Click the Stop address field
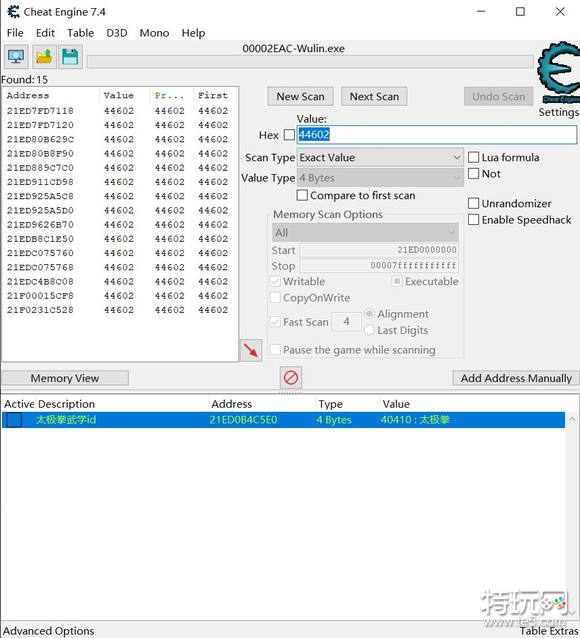Image resolution: width=580 pixels, height=638 pixels. pyautogui.click(x=379, y=266)
